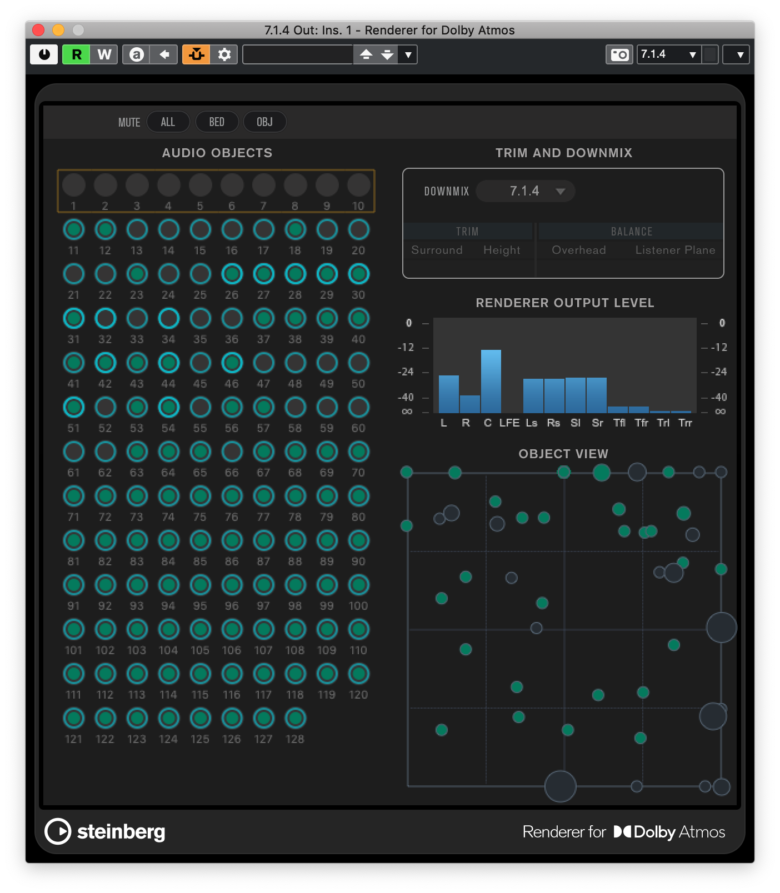Click the far-right toolbar menu arrow

click(736, 54)
